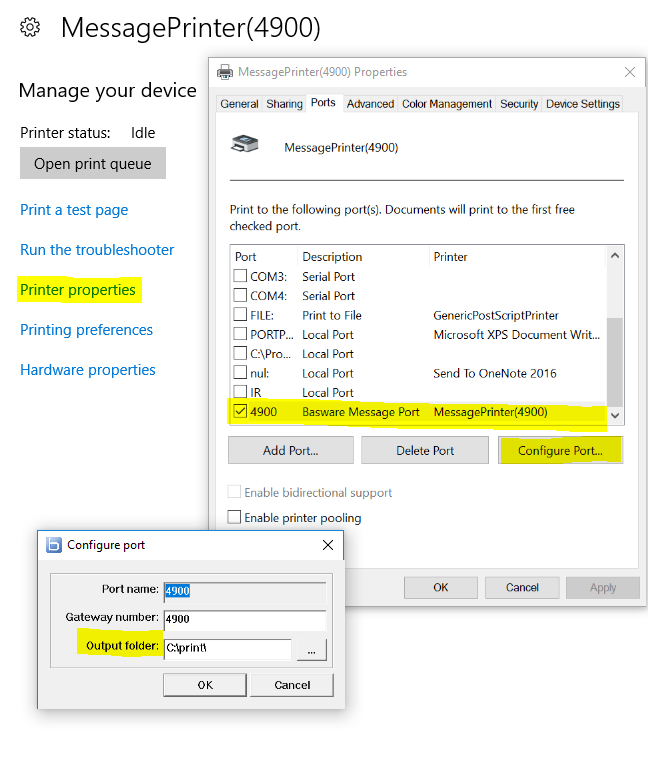Select the Send To OneNote 2016 entry
Image resolution: width=648 pixels, height=768 pixels.
(x=495, y=373)
